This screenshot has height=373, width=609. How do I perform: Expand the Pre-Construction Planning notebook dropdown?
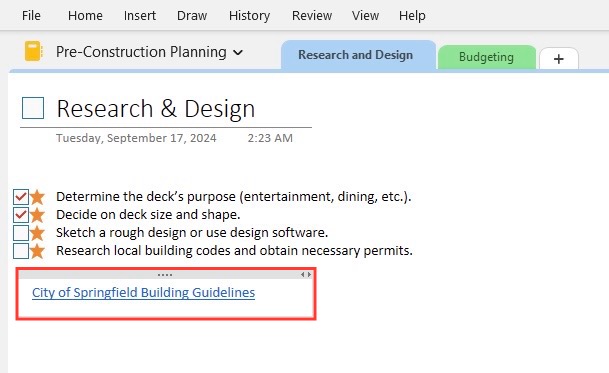pos(238,52)
